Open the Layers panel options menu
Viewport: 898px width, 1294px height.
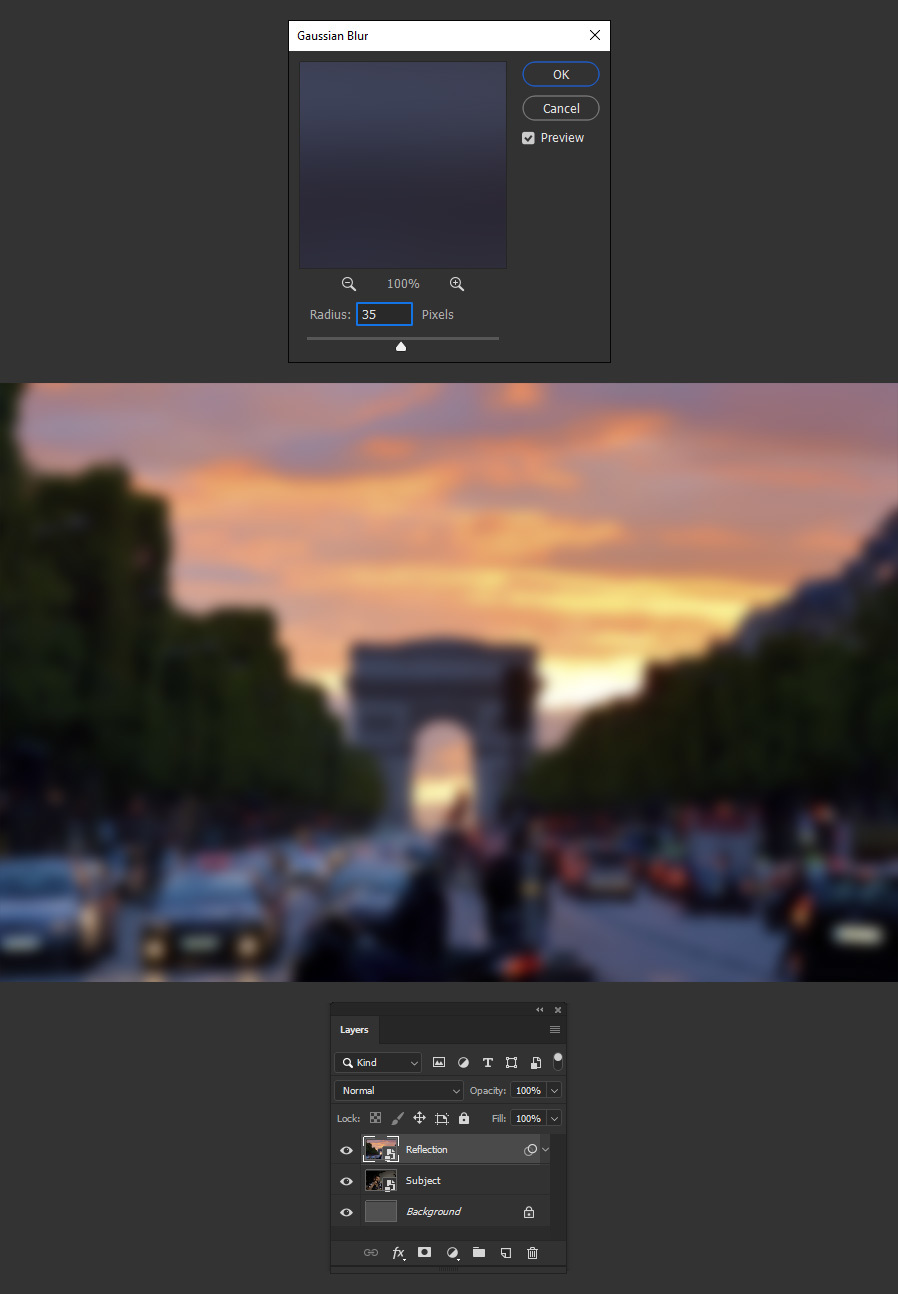pos(555,1030)
